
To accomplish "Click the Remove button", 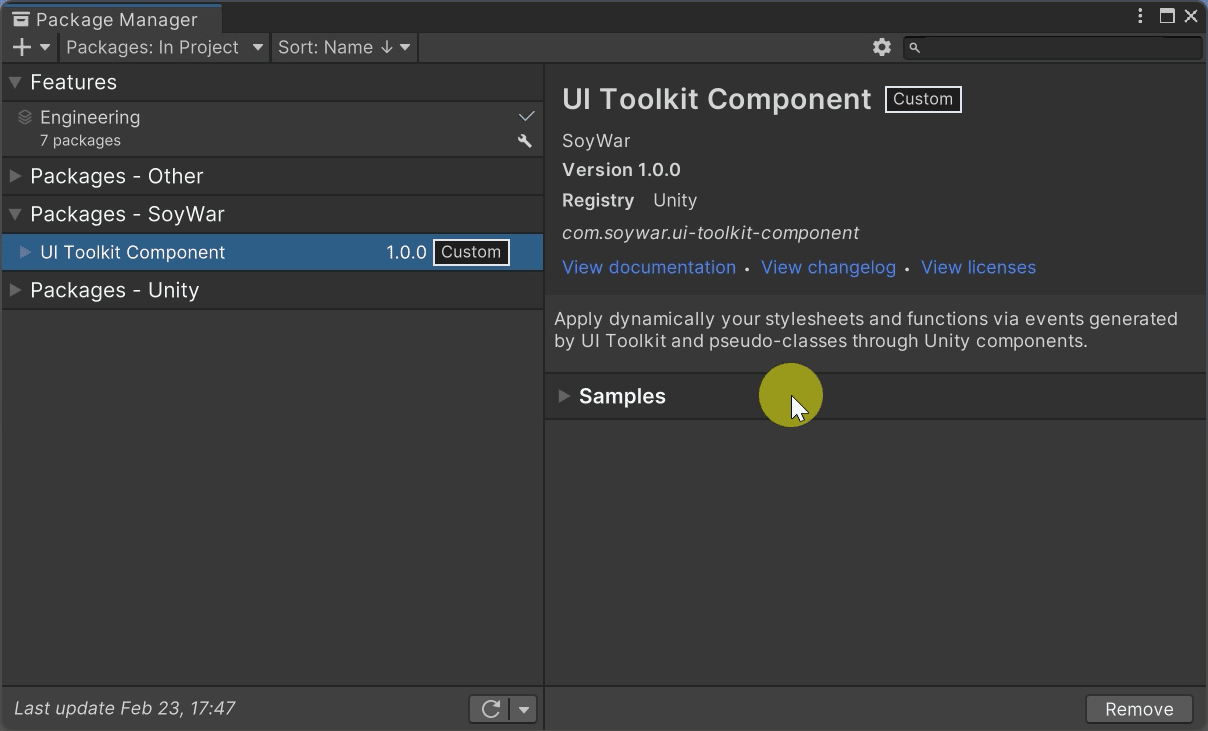I will (1139, 709).
